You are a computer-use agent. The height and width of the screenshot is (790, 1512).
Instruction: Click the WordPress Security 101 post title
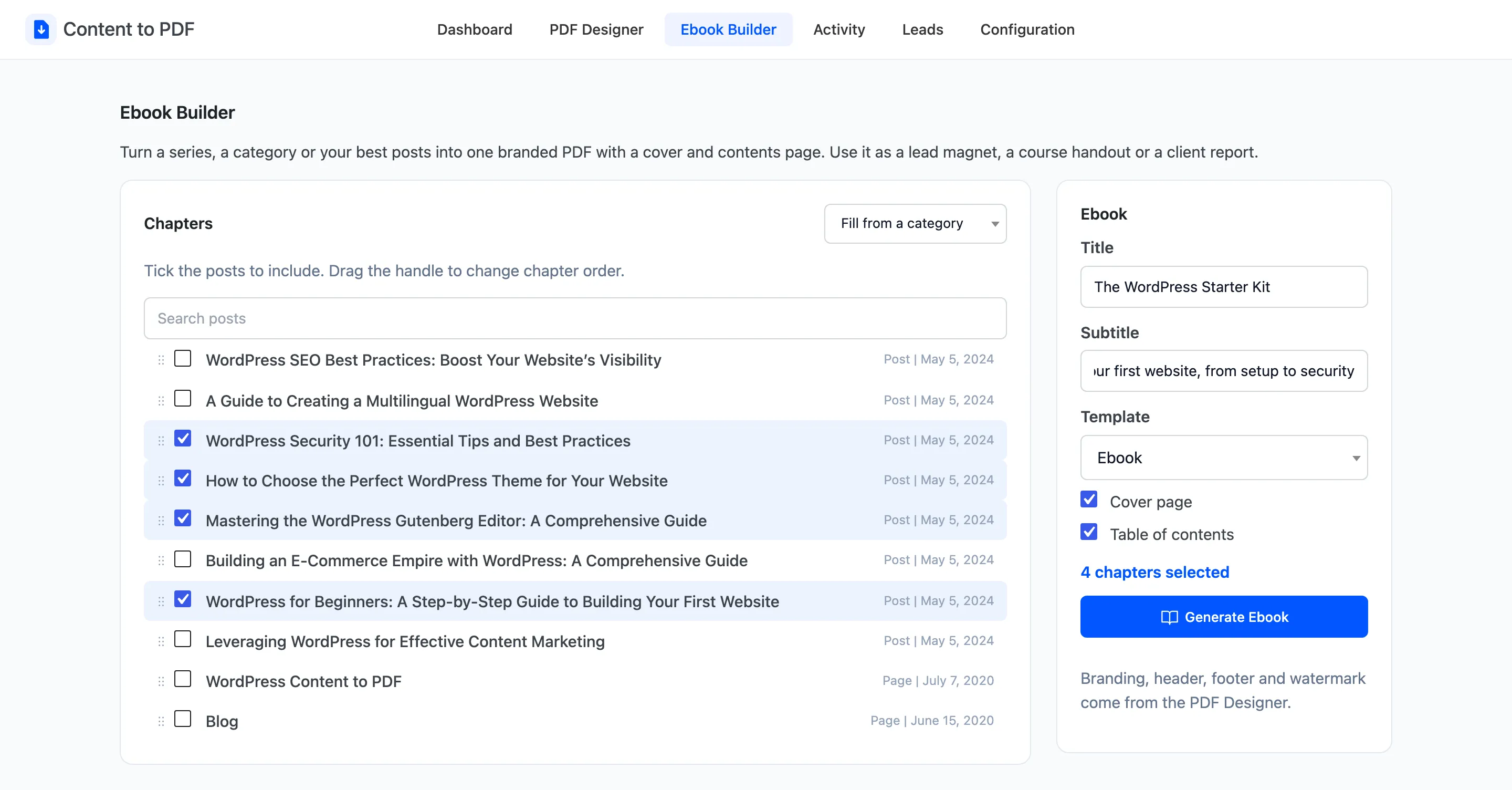click(418, 441)
